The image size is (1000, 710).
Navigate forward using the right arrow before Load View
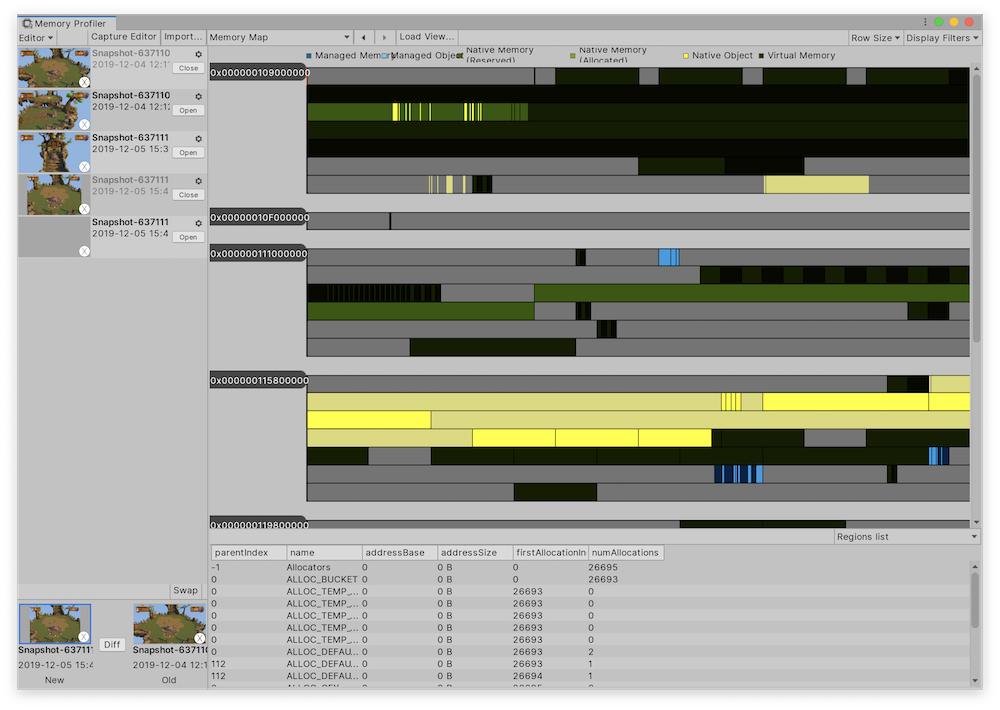[385, 36]
